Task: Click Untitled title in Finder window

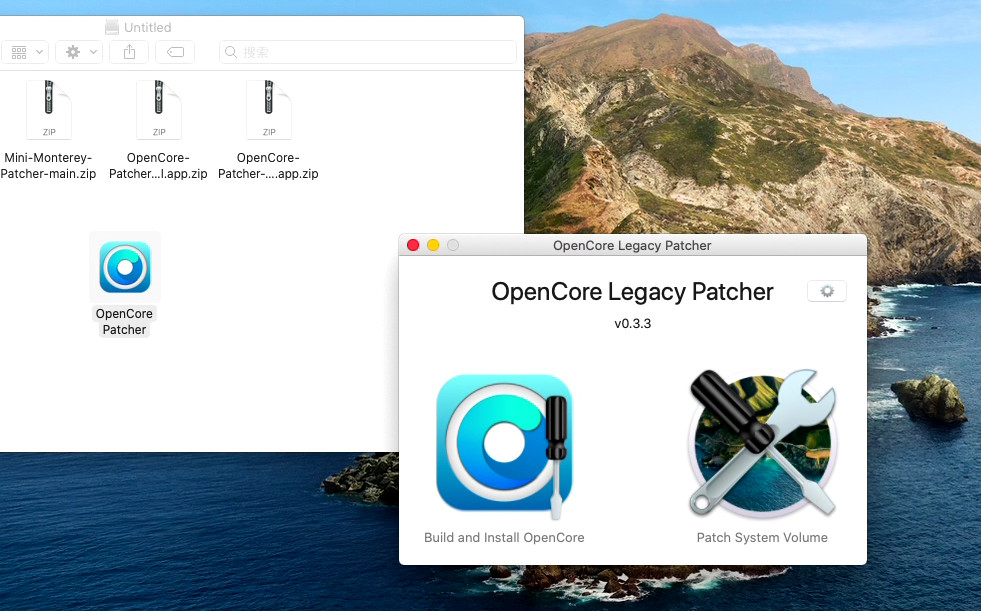Action: pos(148,28)
